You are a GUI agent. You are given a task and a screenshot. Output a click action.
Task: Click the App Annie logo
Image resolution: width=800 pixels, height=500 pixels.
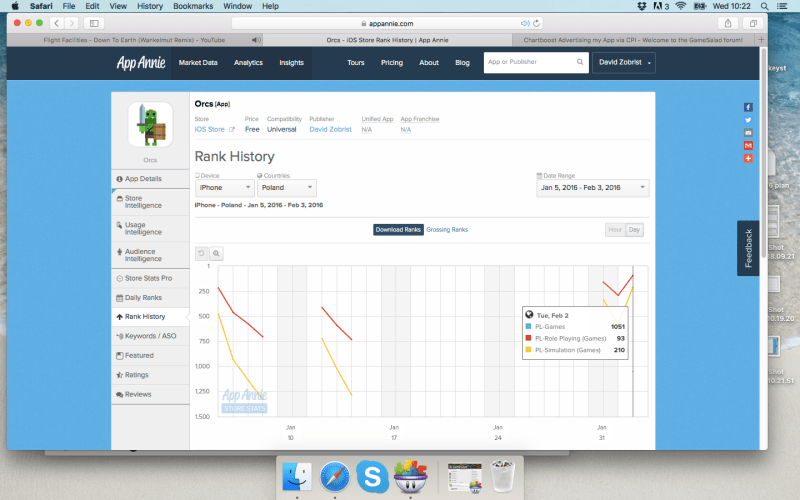coord(141,63)
